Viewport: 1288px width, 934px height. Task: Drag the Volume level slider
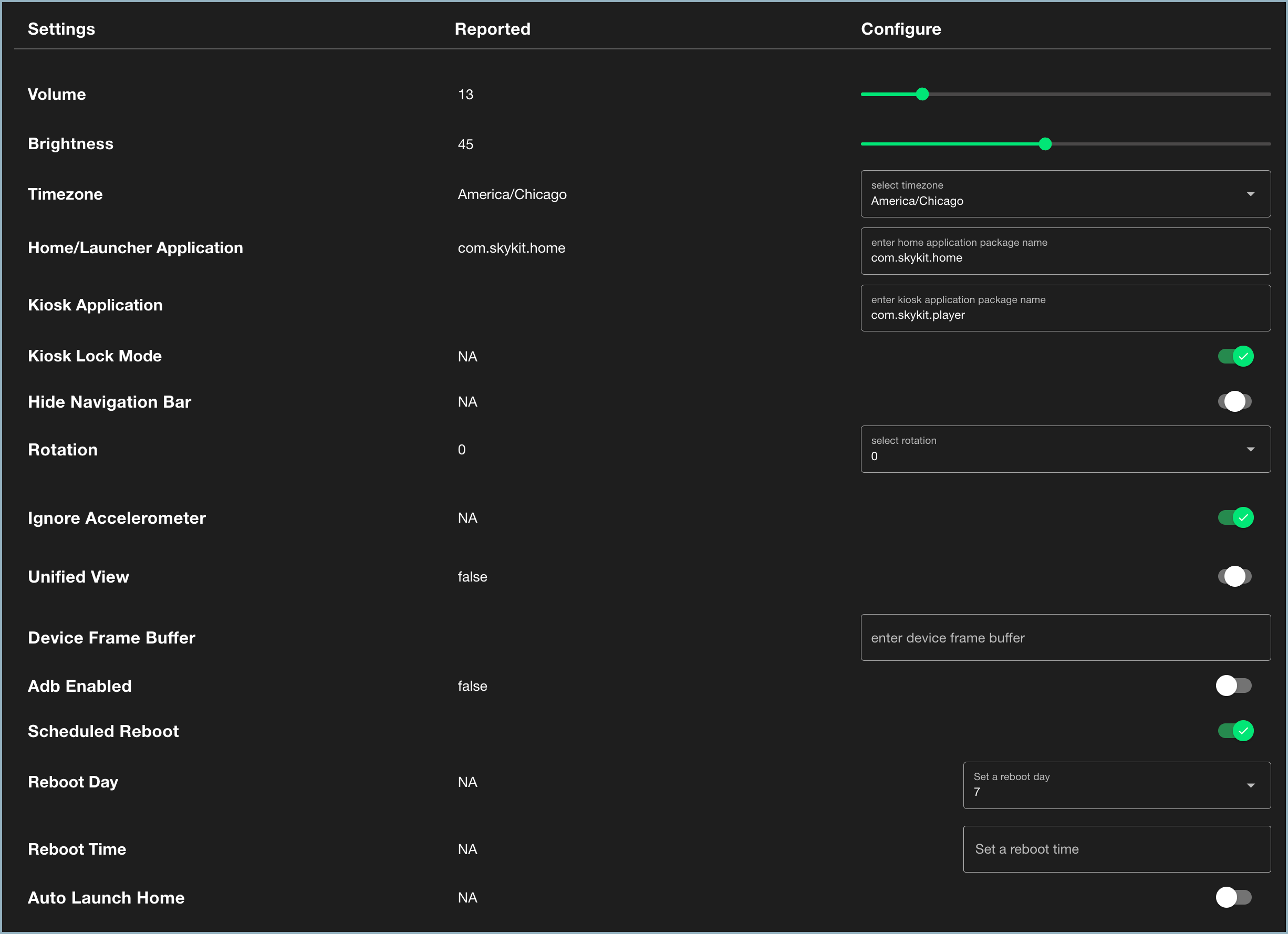tap(920, 95)
